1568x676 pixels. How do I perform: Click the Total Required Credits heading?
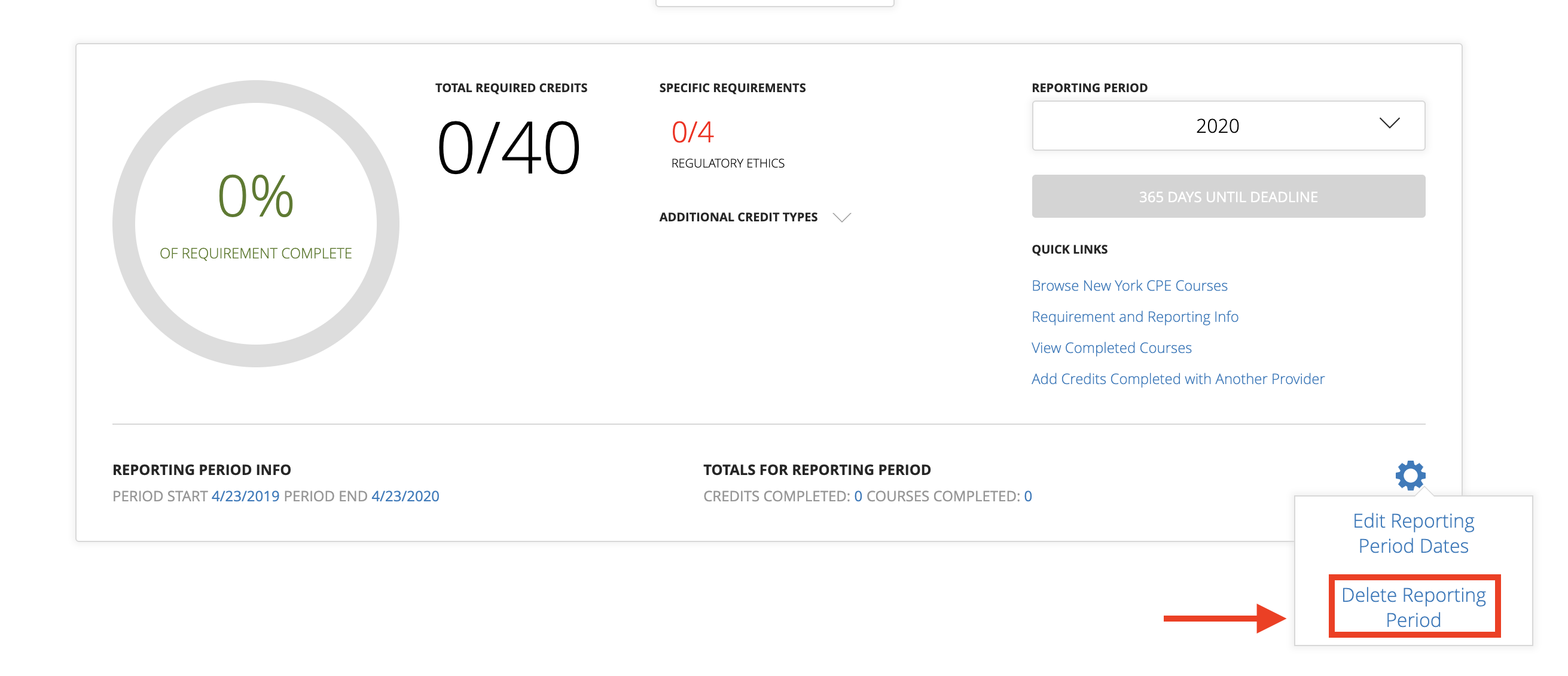(511, 88)
